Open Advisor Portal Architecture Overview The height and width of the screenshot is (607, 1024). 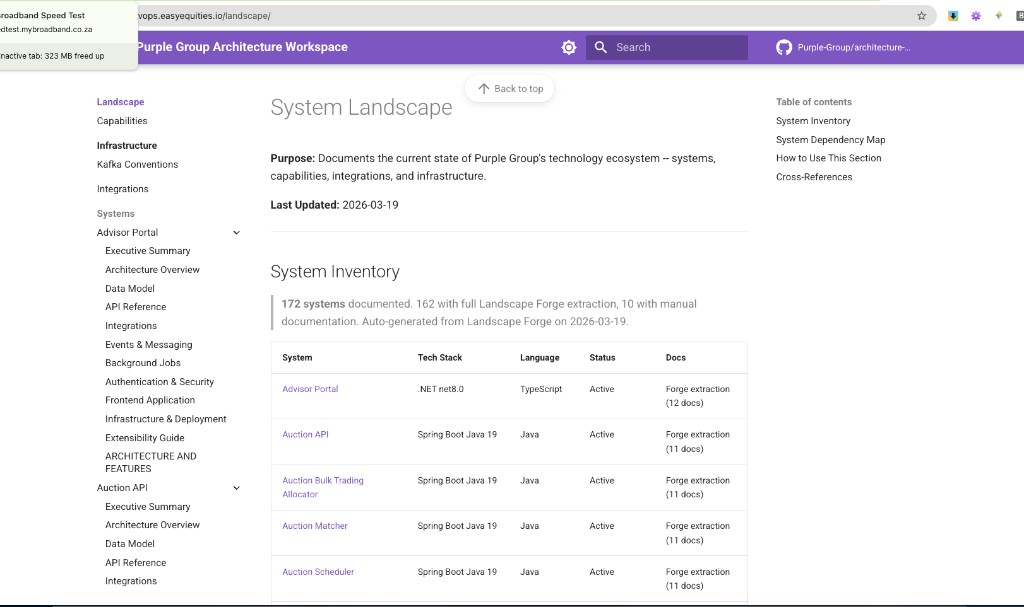click(x=152, y=270)
